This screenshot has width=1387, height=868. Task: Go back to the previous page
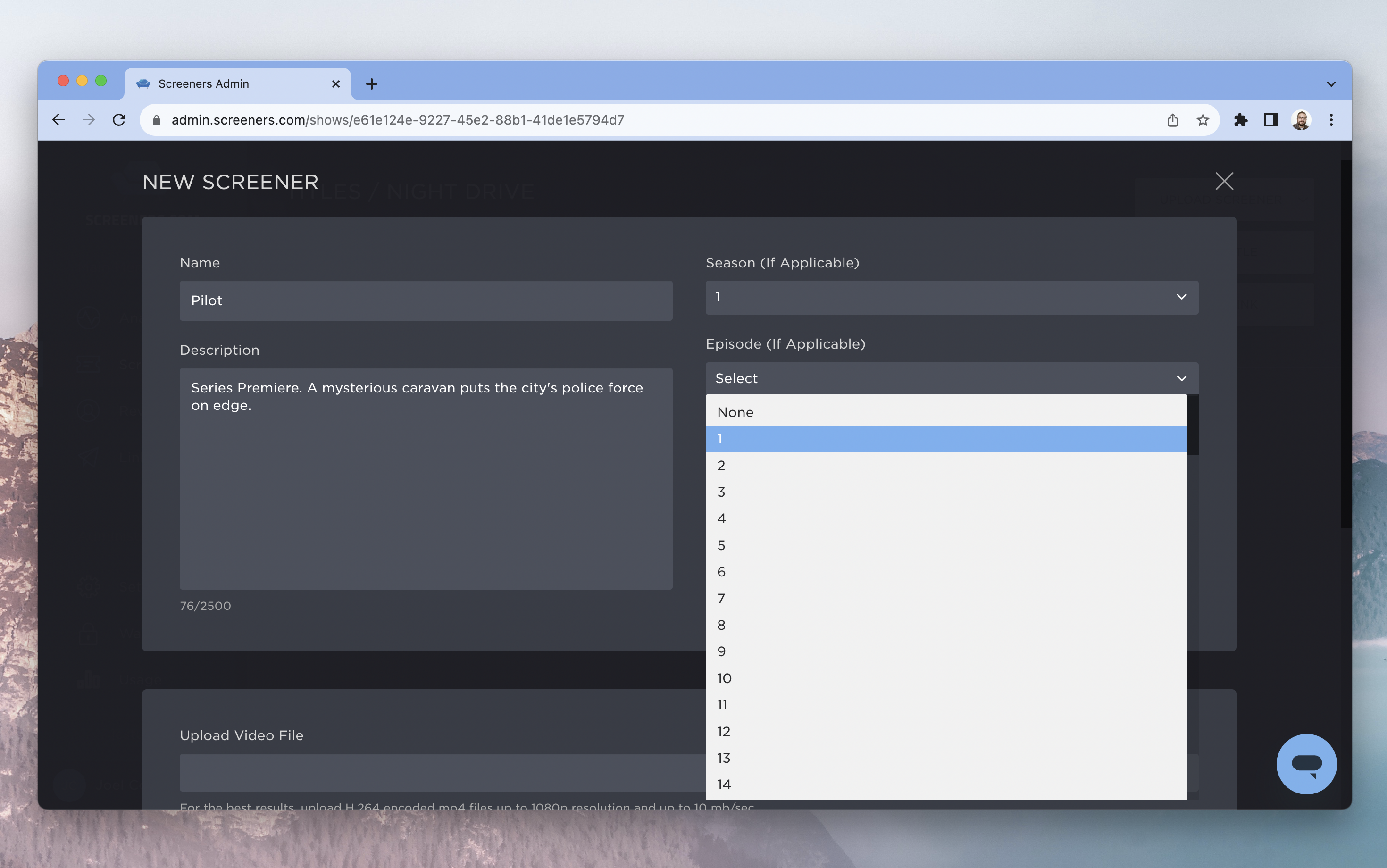pyautogui.click(x=58, y=120)
